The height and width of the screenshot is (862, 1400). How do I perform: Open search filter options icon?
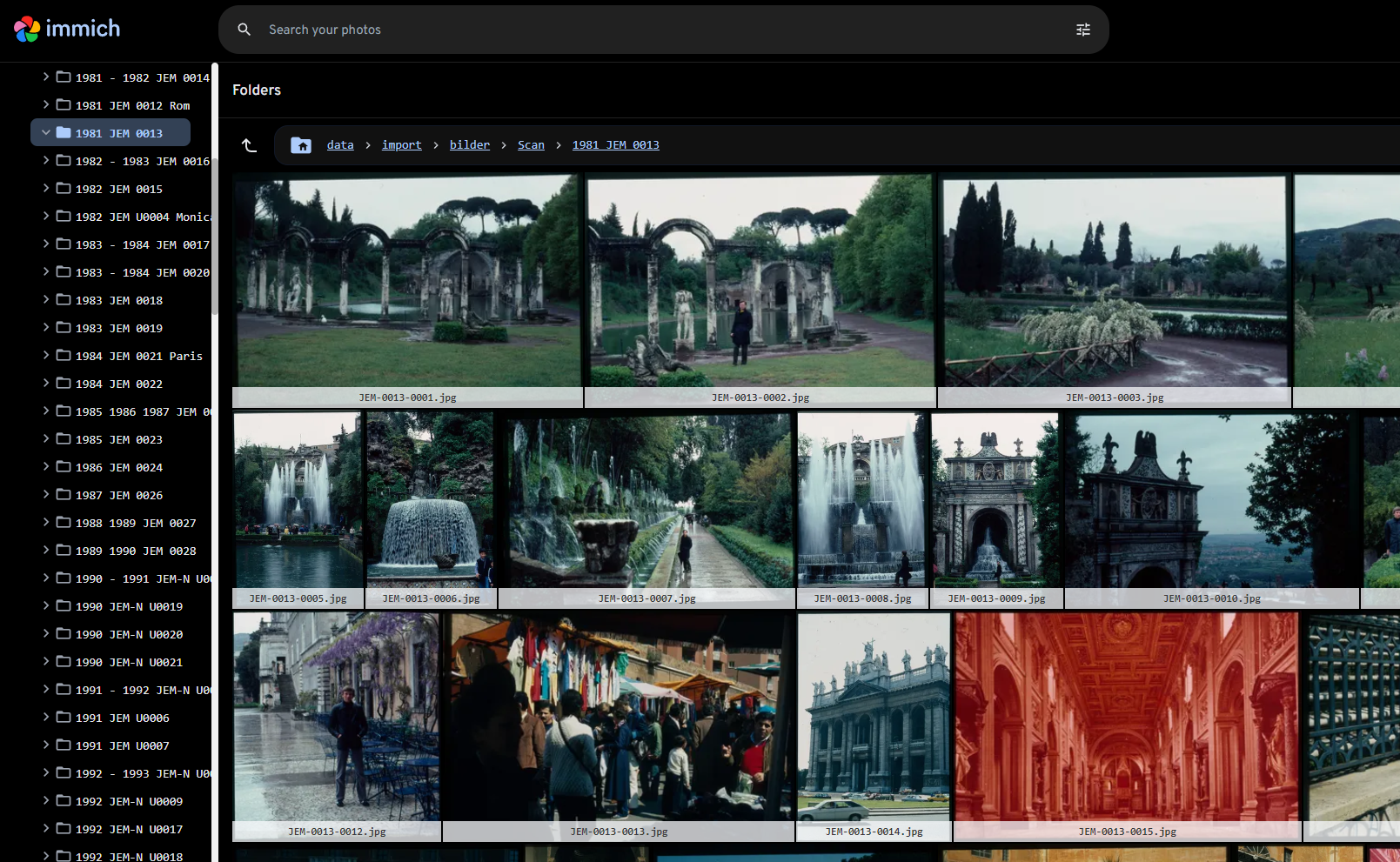click(x=1083, y=30)
